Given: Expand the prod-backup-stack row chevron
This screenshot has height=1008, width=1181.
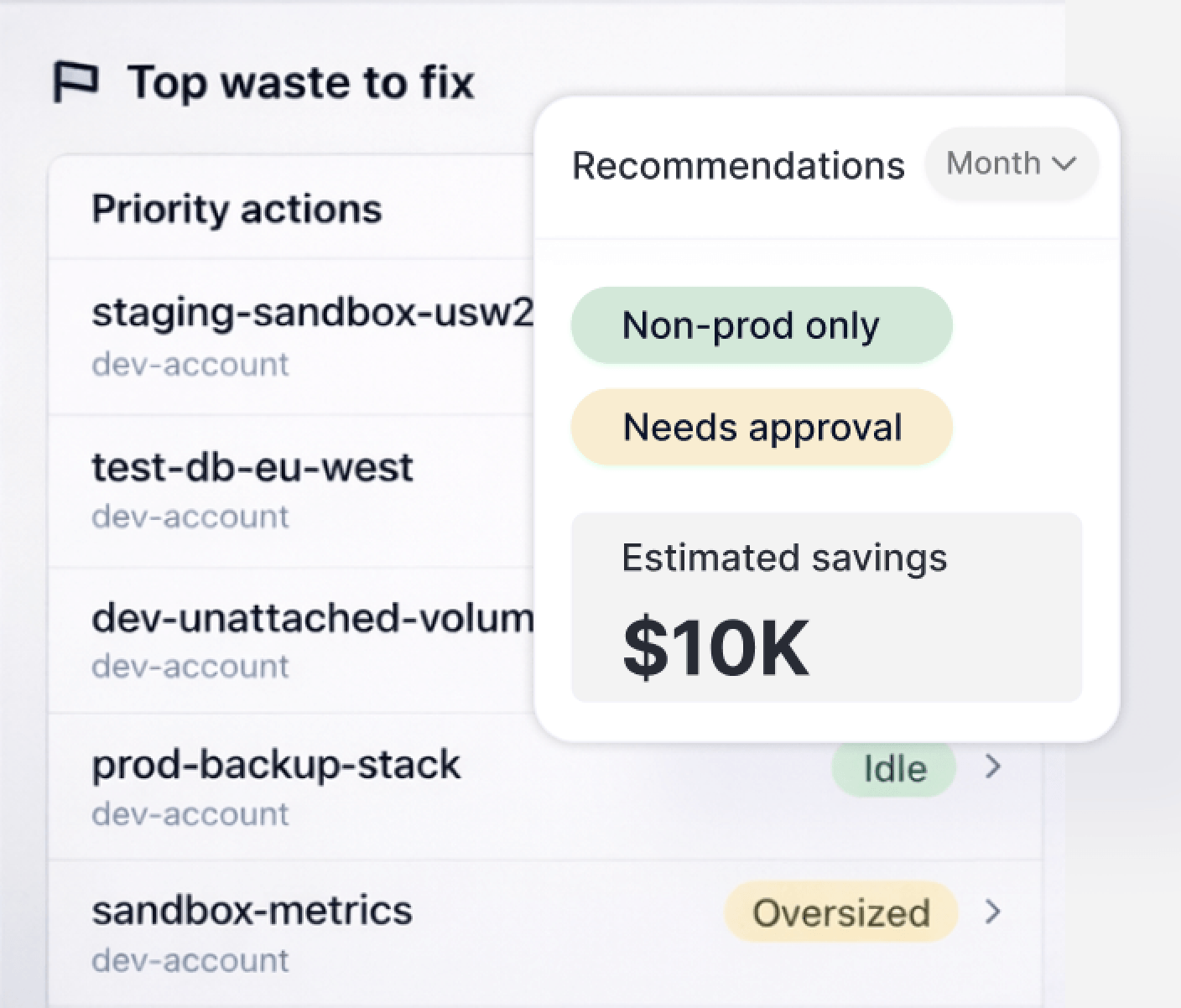Looking at the screenshot, I should 993,766.
